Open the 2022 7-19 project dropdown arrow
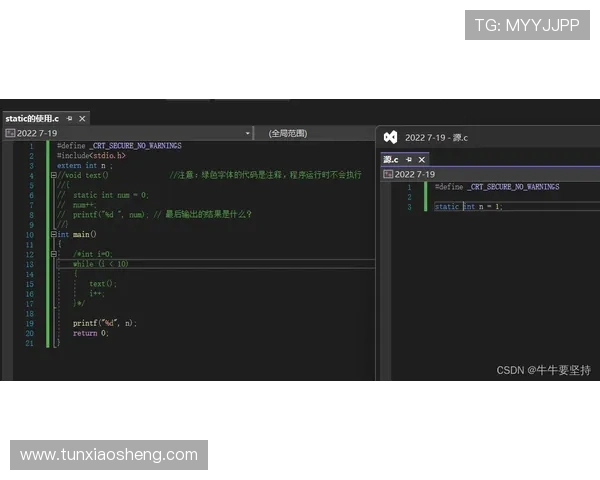 point(248,133)
